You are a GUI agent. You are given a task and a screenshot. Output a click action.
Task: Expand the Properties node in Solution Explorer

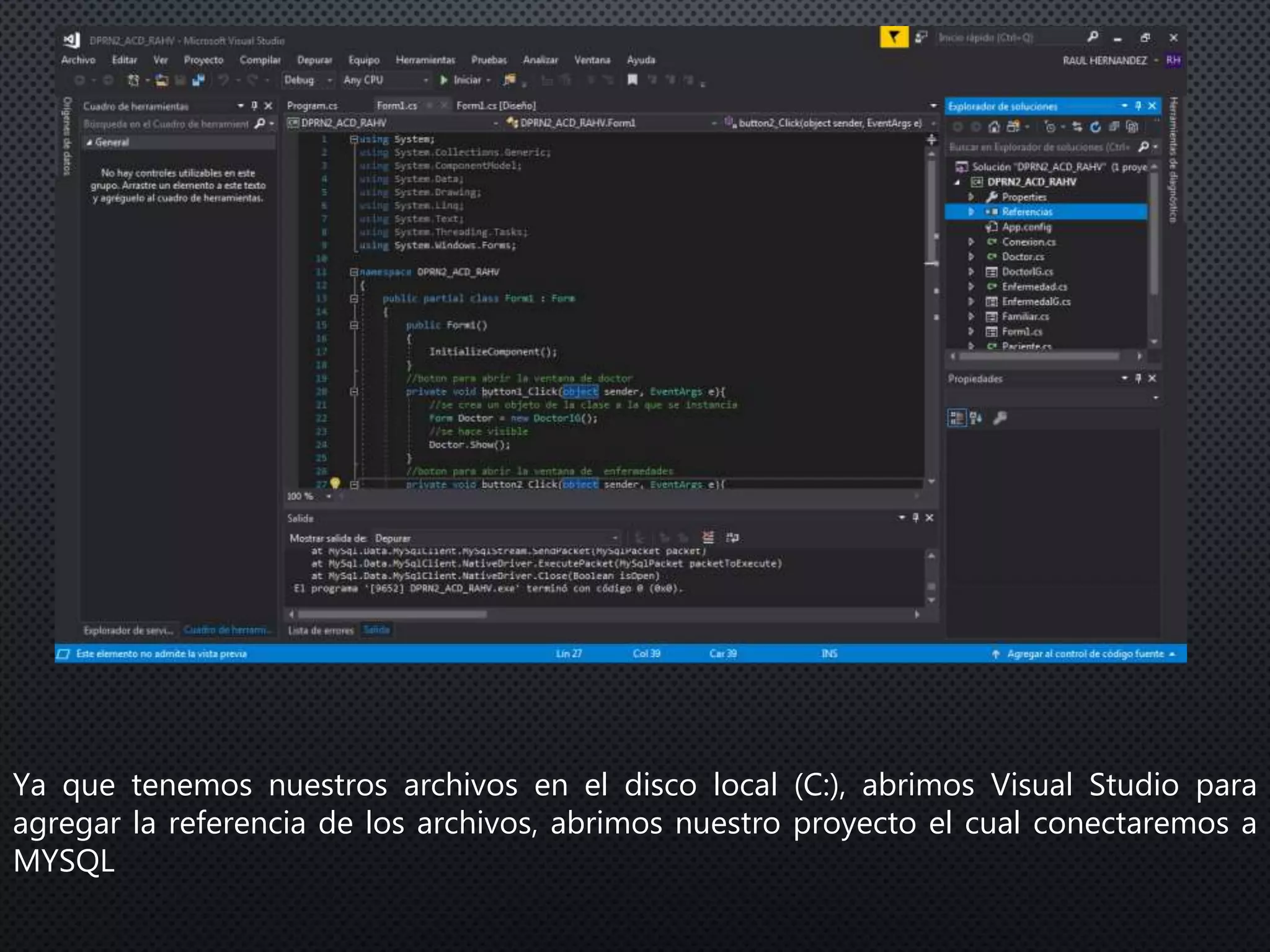(x=972, y=197)
